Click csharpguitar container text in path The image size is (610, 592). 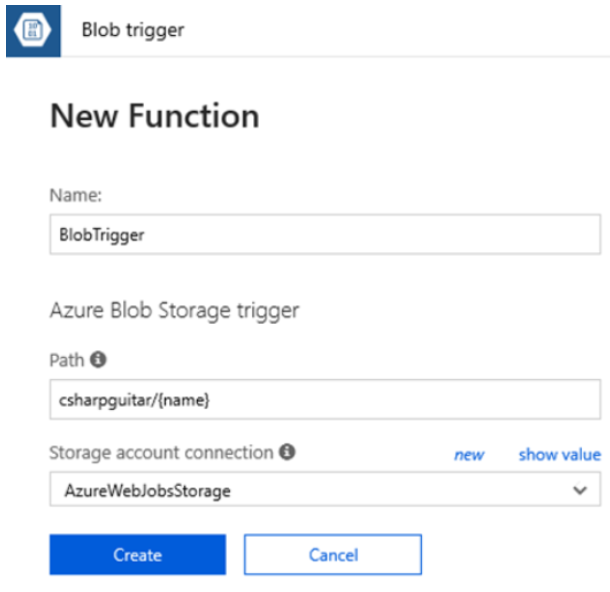point(106,401)
